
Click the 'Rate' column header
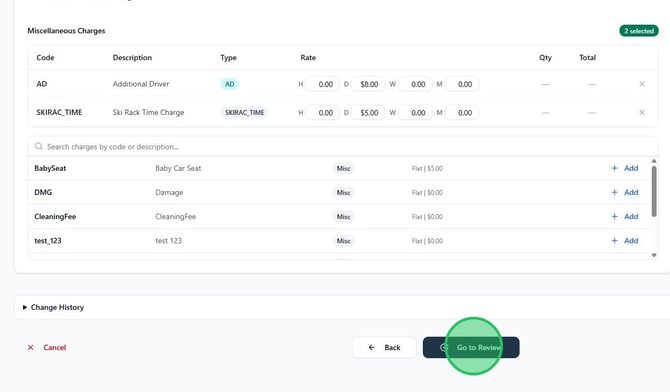[308, 57]
